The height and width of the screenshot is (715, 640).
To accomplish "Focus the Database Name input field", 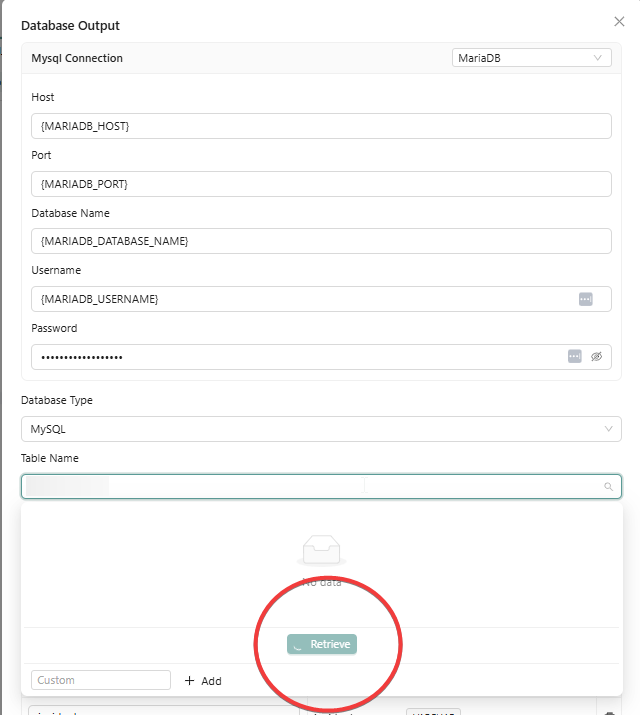I will [321, 241].
